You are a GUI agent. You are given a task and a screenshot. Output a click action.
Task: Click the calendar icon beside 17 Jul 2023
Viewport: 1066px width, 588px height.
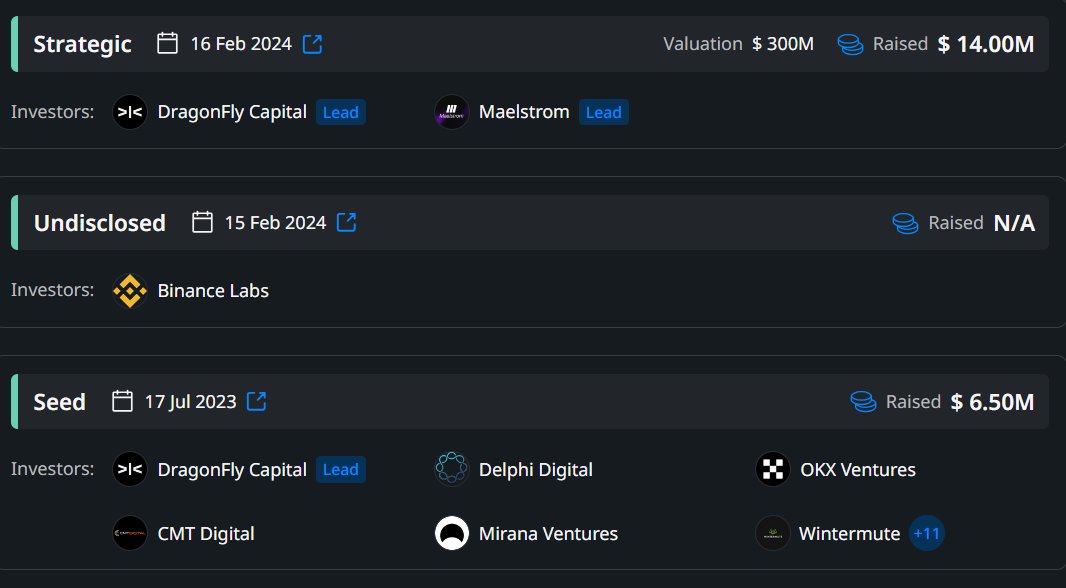pos(122,401)
